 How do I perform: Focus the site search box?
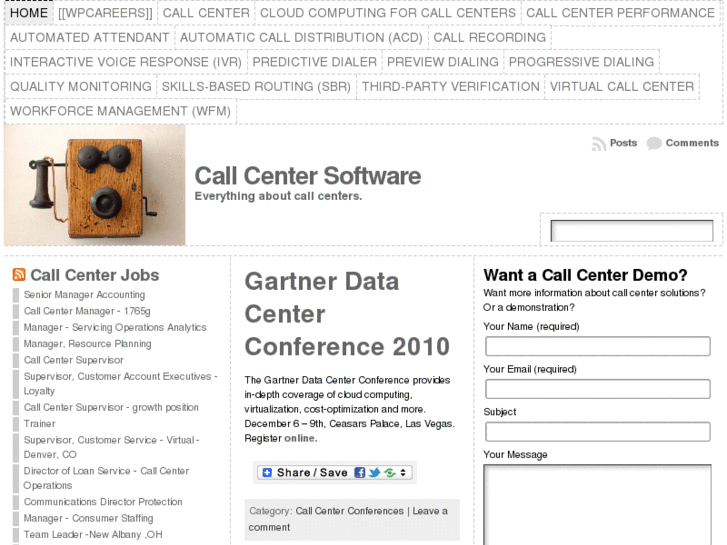[632, 231]
